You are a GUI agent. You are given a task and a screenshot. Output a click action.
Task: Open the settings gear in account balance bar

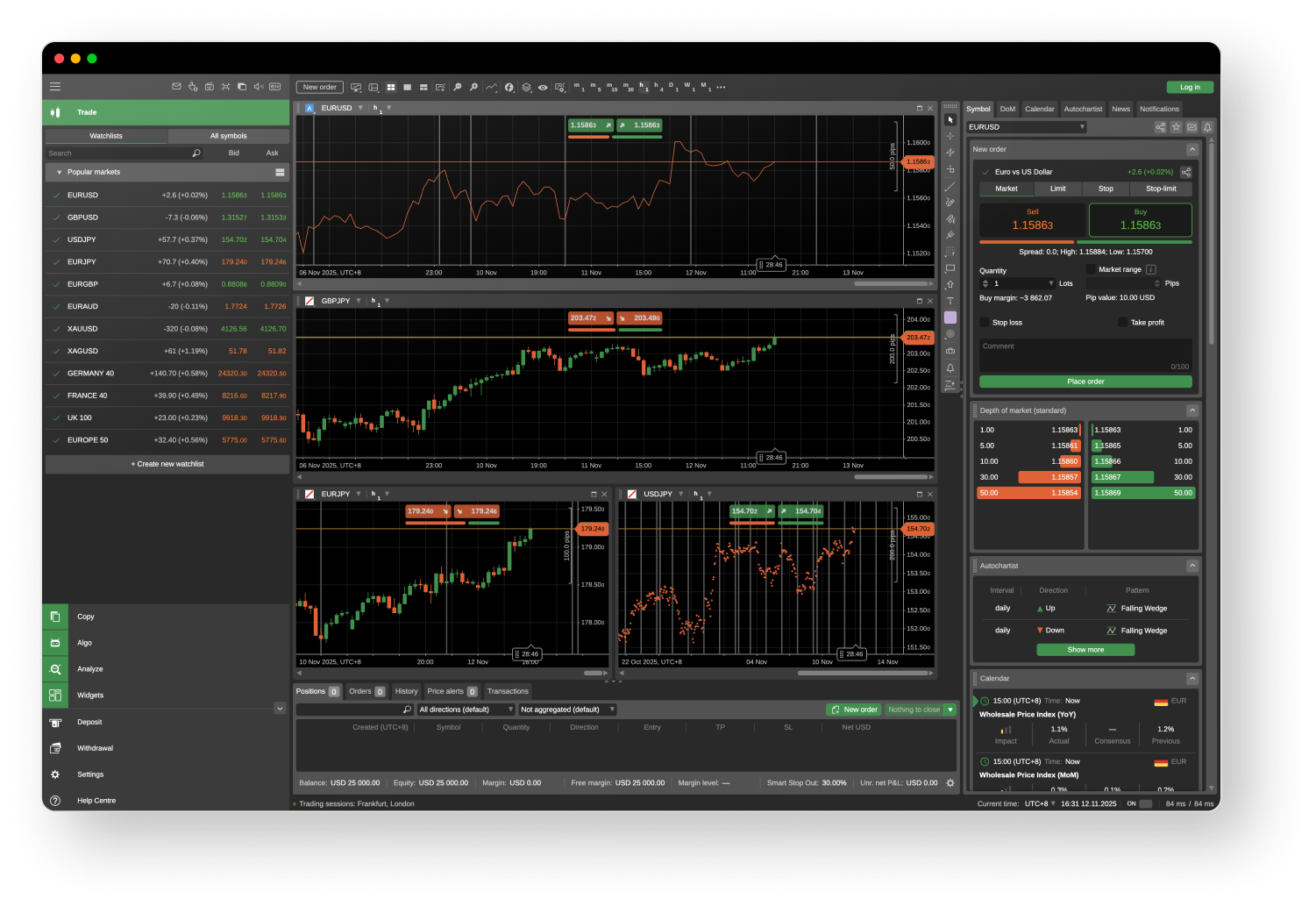[x=950, y=783]
